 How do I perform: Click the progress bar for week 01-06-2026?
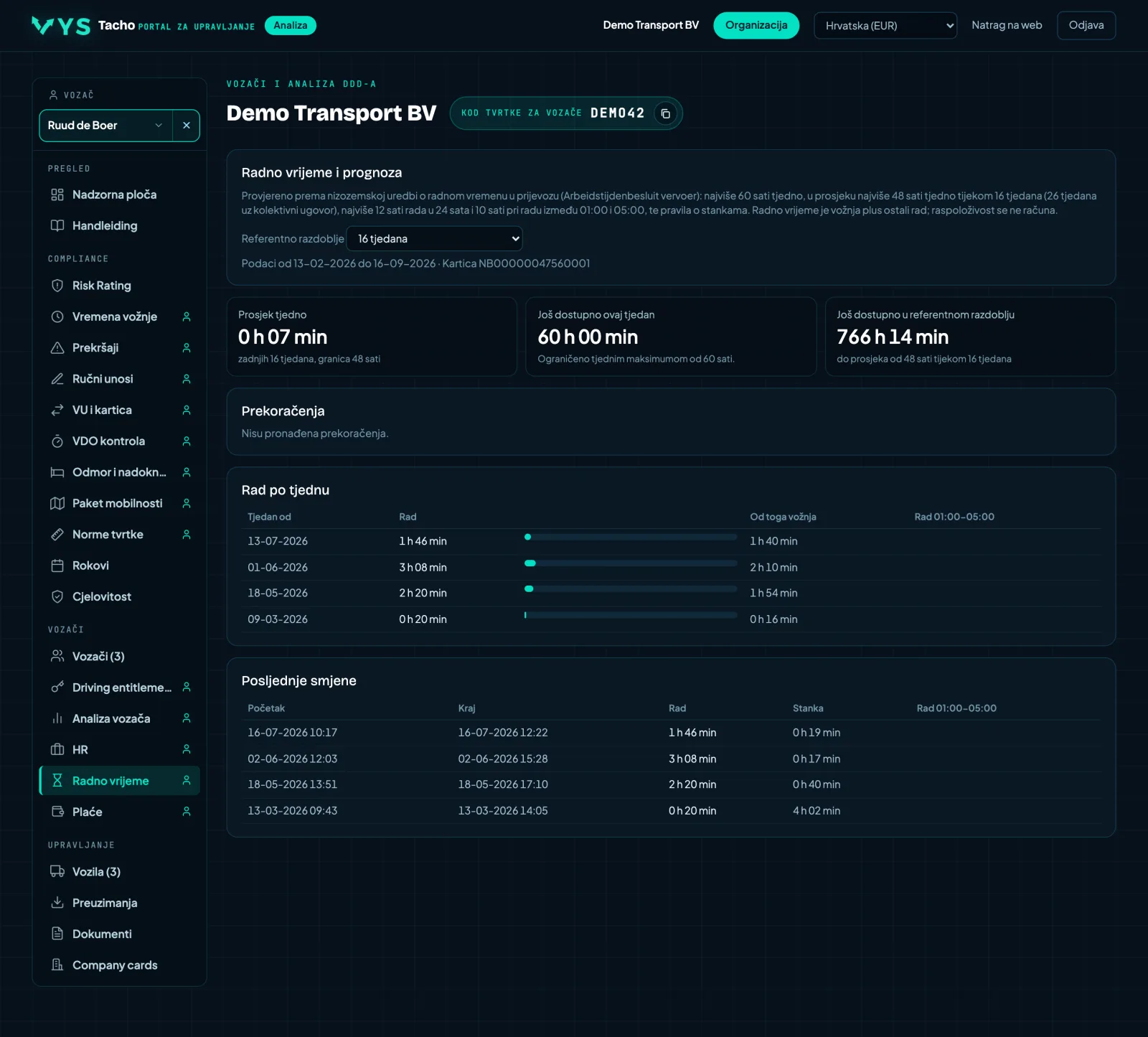click(x=631, y=563)
